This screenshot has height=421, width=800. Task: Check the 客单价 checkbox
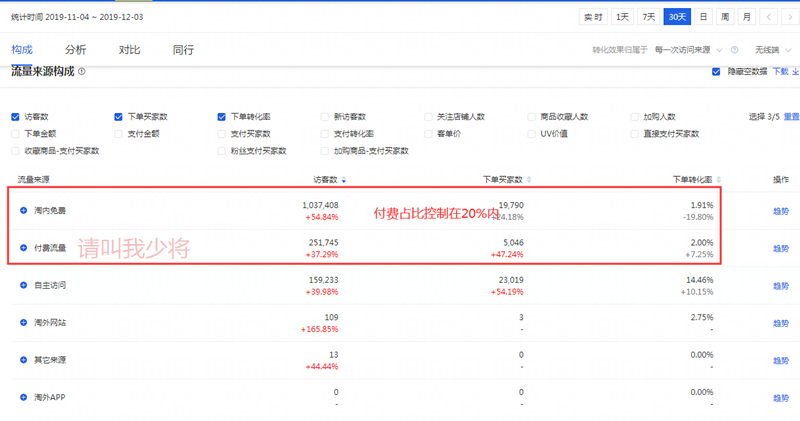(x=428, y=134)
